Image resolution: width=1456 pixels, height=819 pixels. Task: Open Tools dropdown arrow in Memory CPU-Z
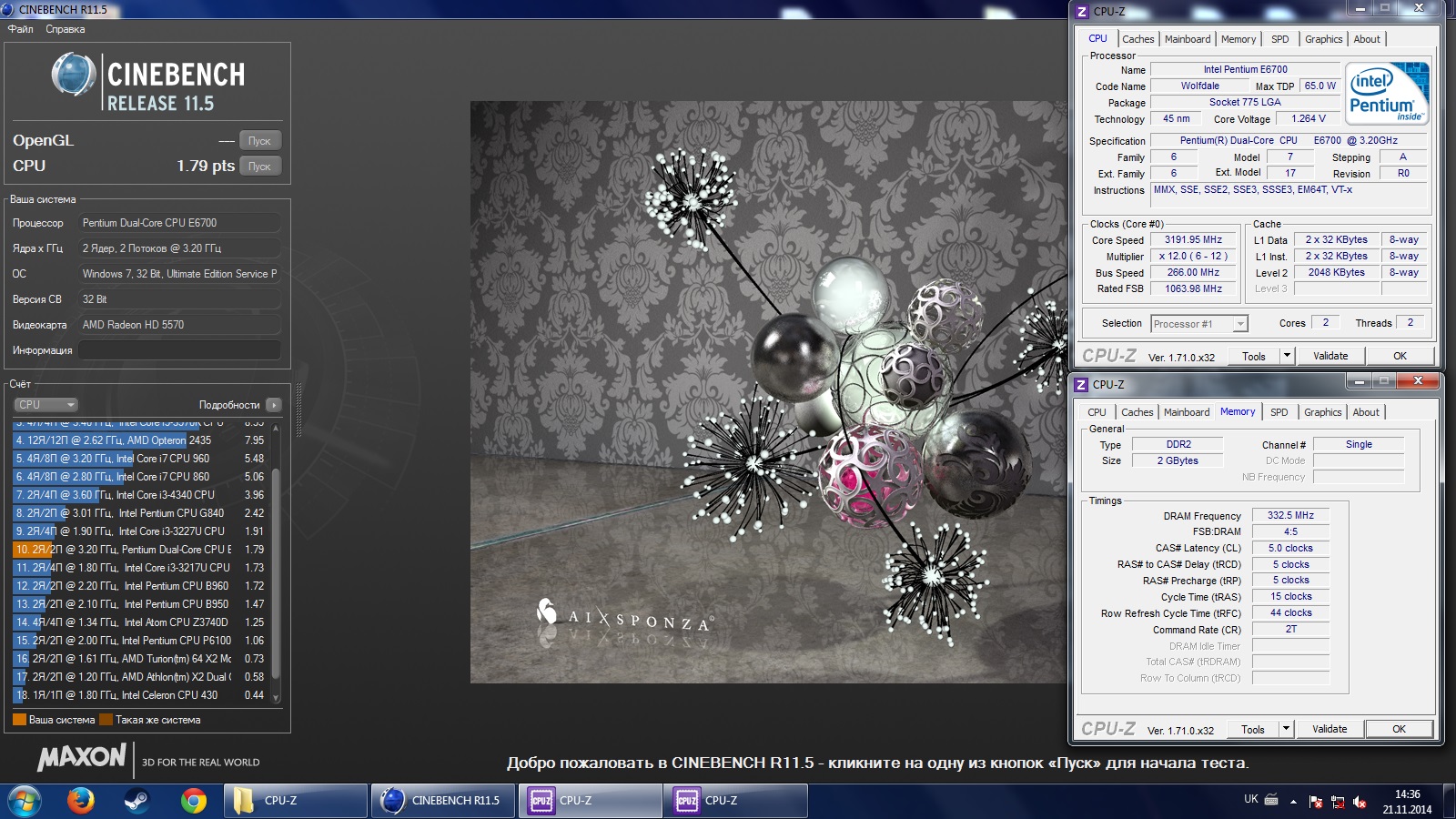coord(1286,729)
